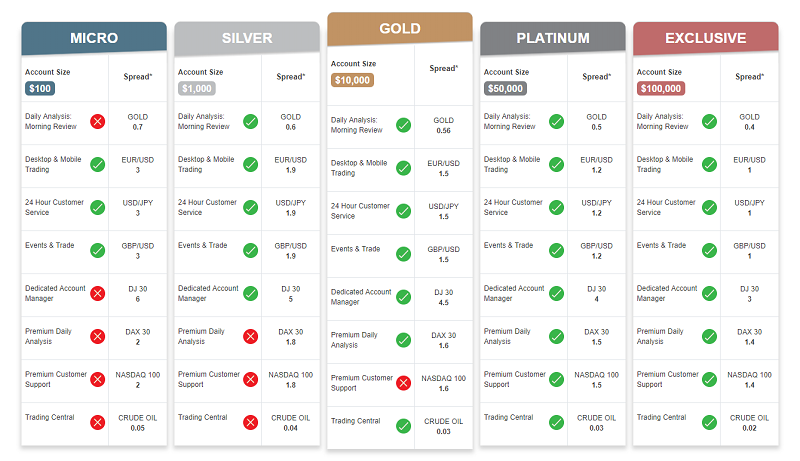800x461 pixels.
Task: Click the $1,000 gray account size badge
Action: (x=196, y=88)
